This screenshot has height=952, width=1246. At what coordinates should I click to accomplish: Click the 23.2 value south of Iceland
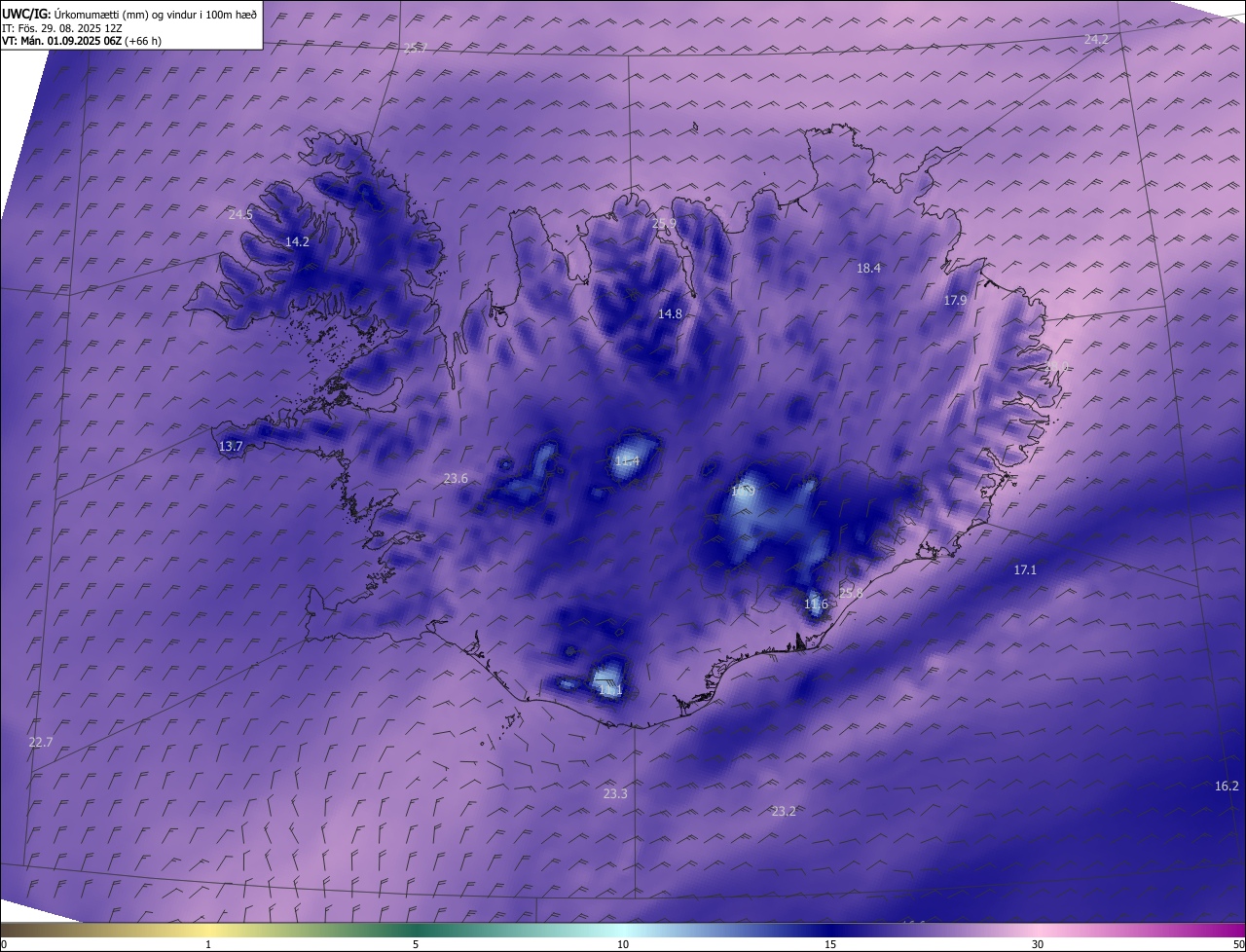click(x=784, y=811)
